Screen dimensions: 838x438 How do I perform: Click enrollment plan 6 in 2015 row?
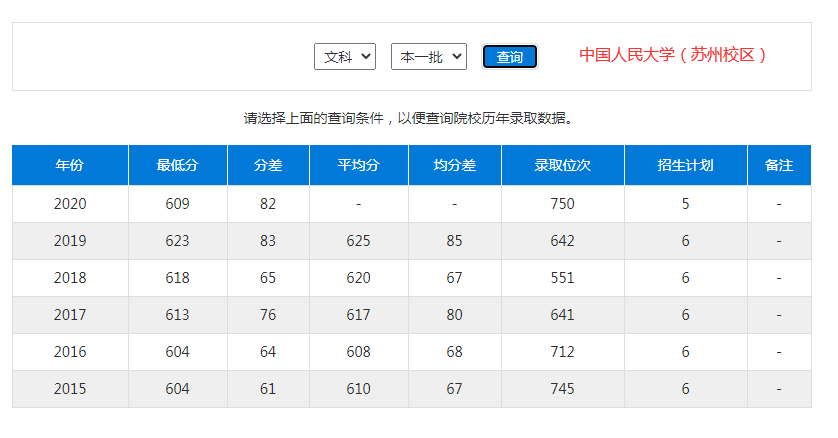point(685,389)
